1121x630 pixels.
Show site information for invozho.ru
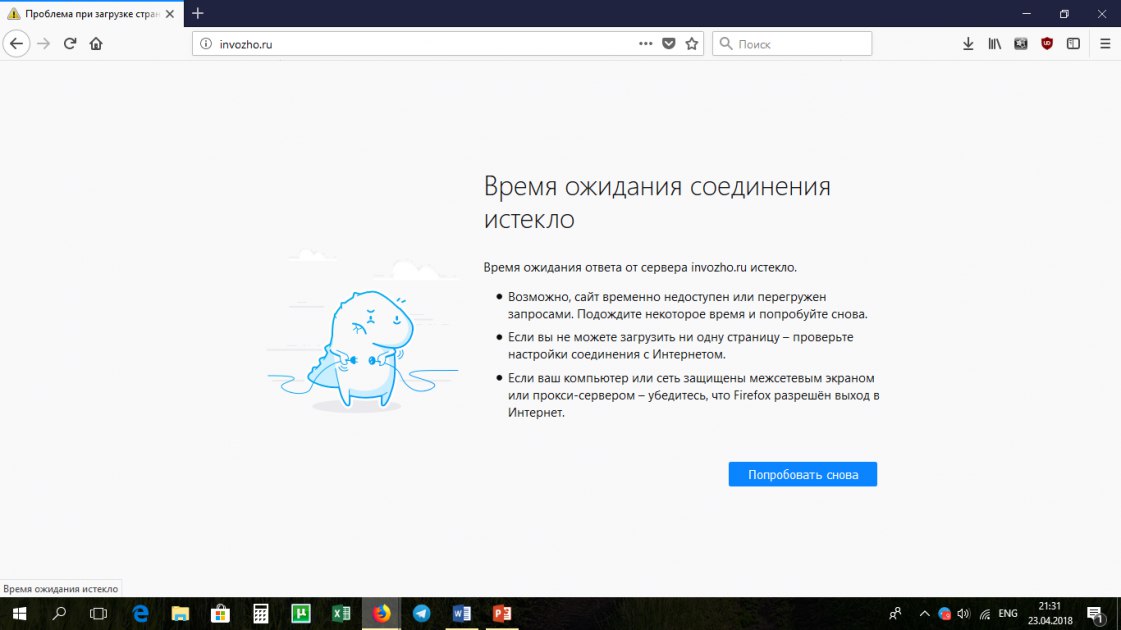206,44
